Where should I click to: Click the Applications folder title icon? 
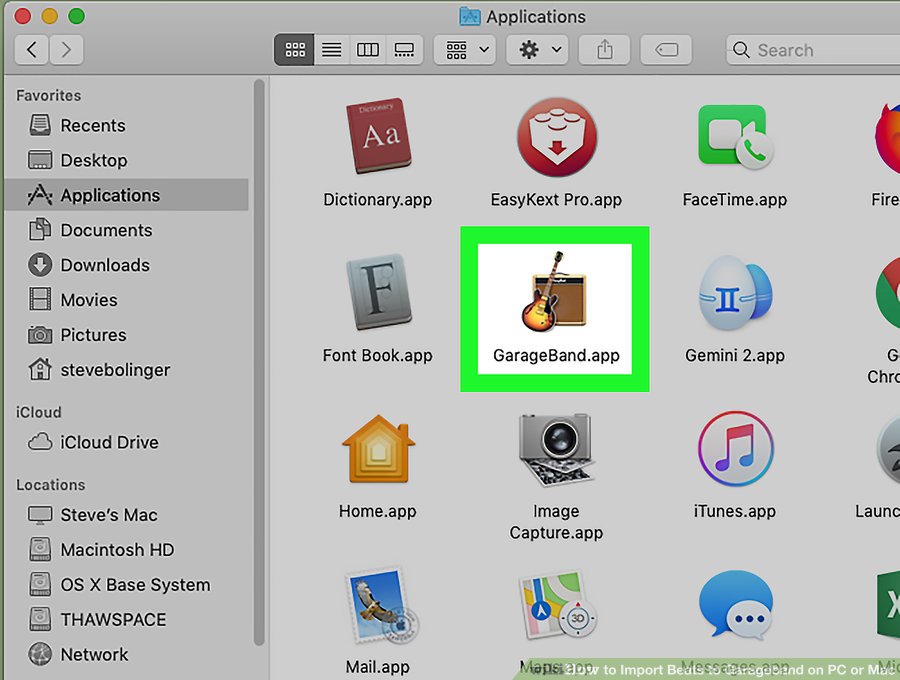[x=470, y=17]
